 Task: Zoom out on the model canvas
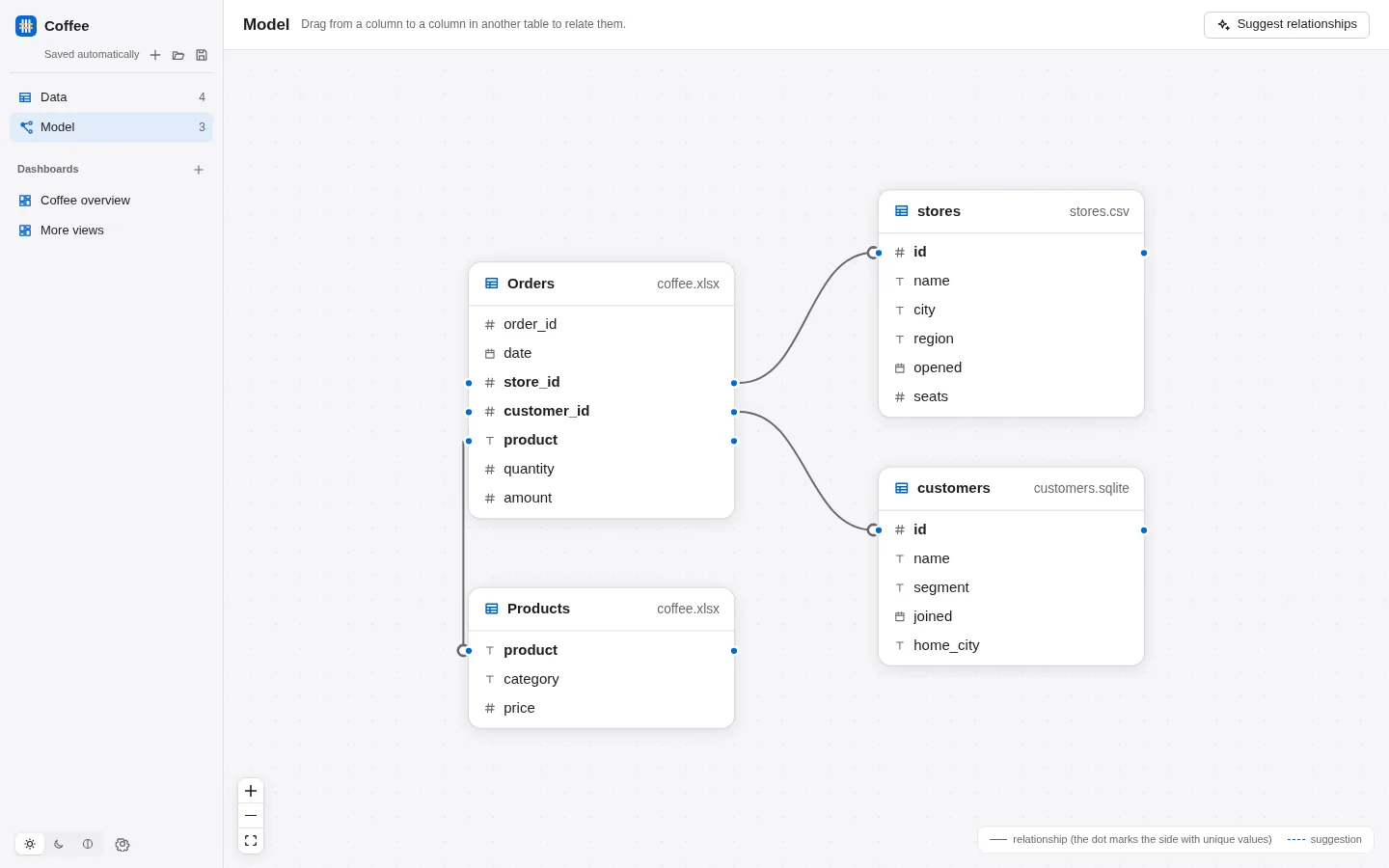(x=251, y=816)
